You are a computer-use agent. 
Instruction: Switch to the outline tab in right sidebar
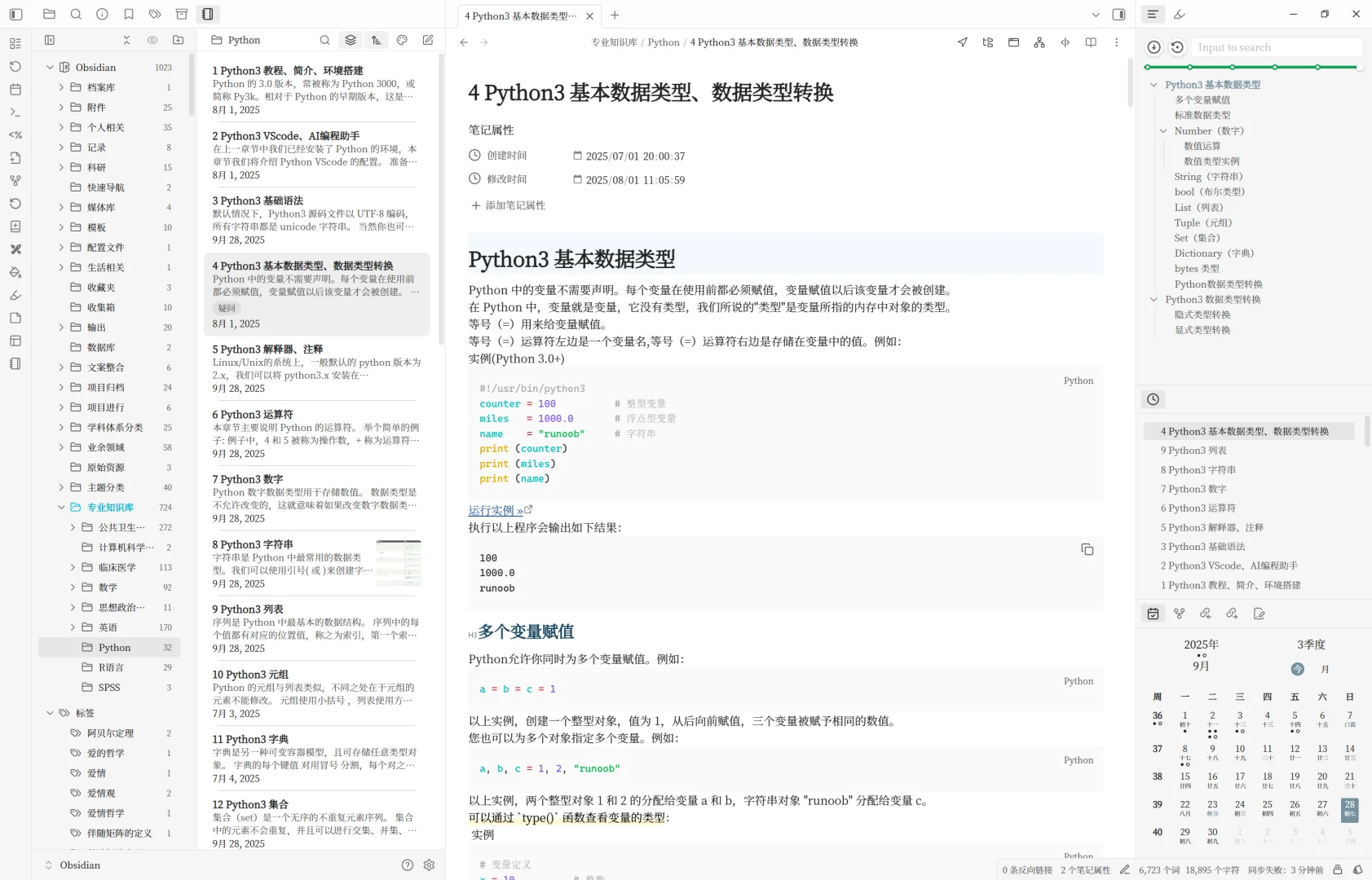[1153, 14]
